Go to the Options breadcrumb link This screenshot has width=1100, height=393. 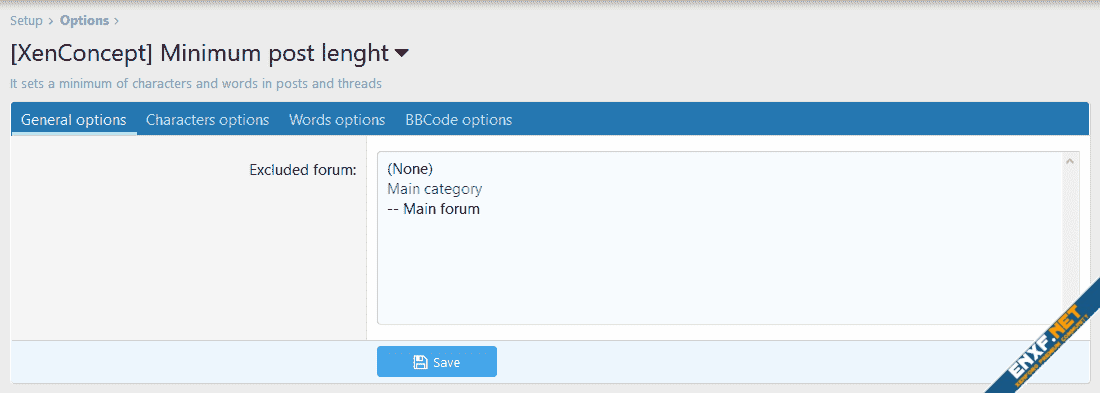pos(84,20)
